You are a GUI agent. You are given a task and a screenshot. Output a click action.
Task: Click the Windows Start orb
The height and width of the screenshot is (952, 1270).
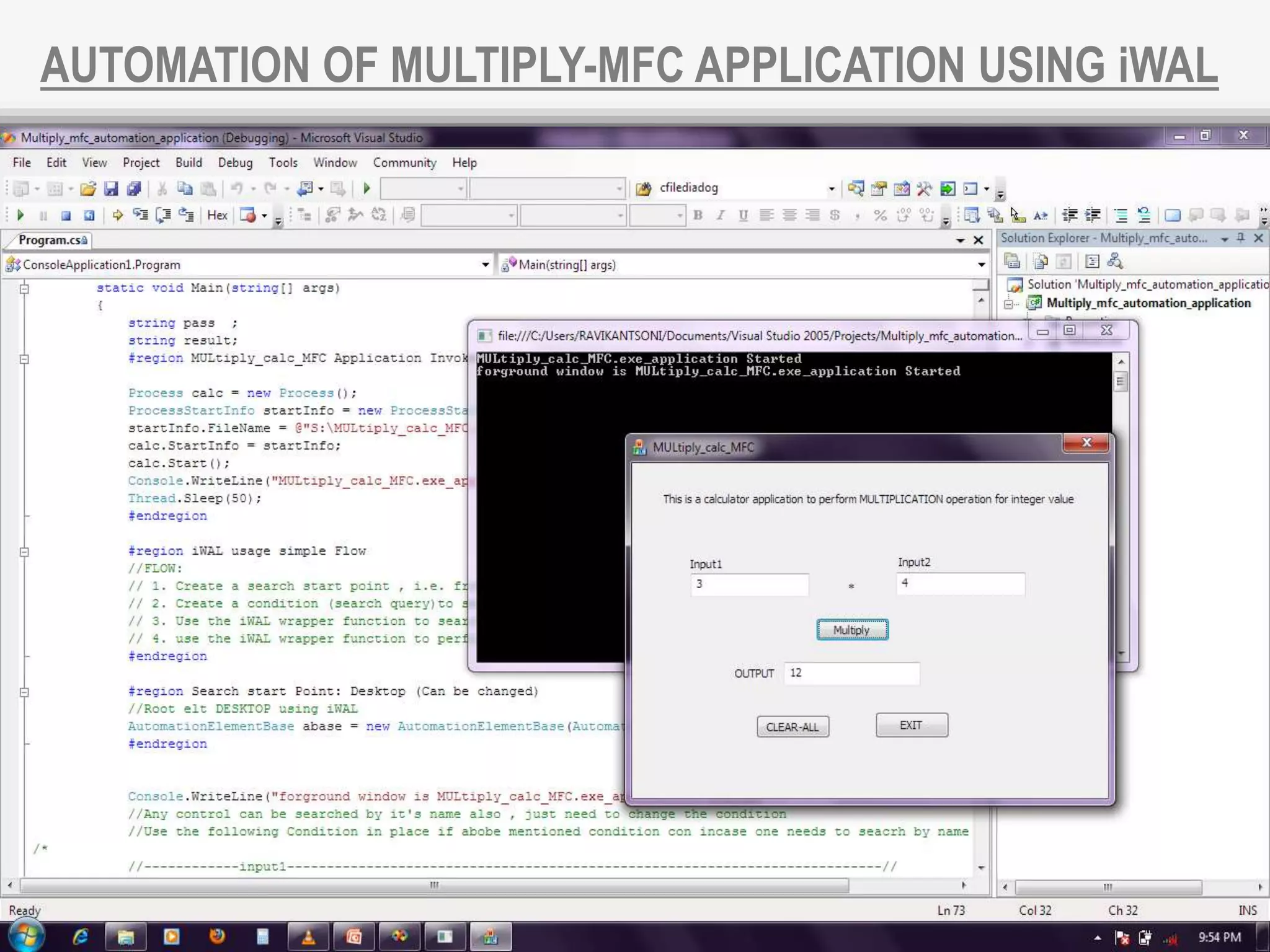coord(25,936)
